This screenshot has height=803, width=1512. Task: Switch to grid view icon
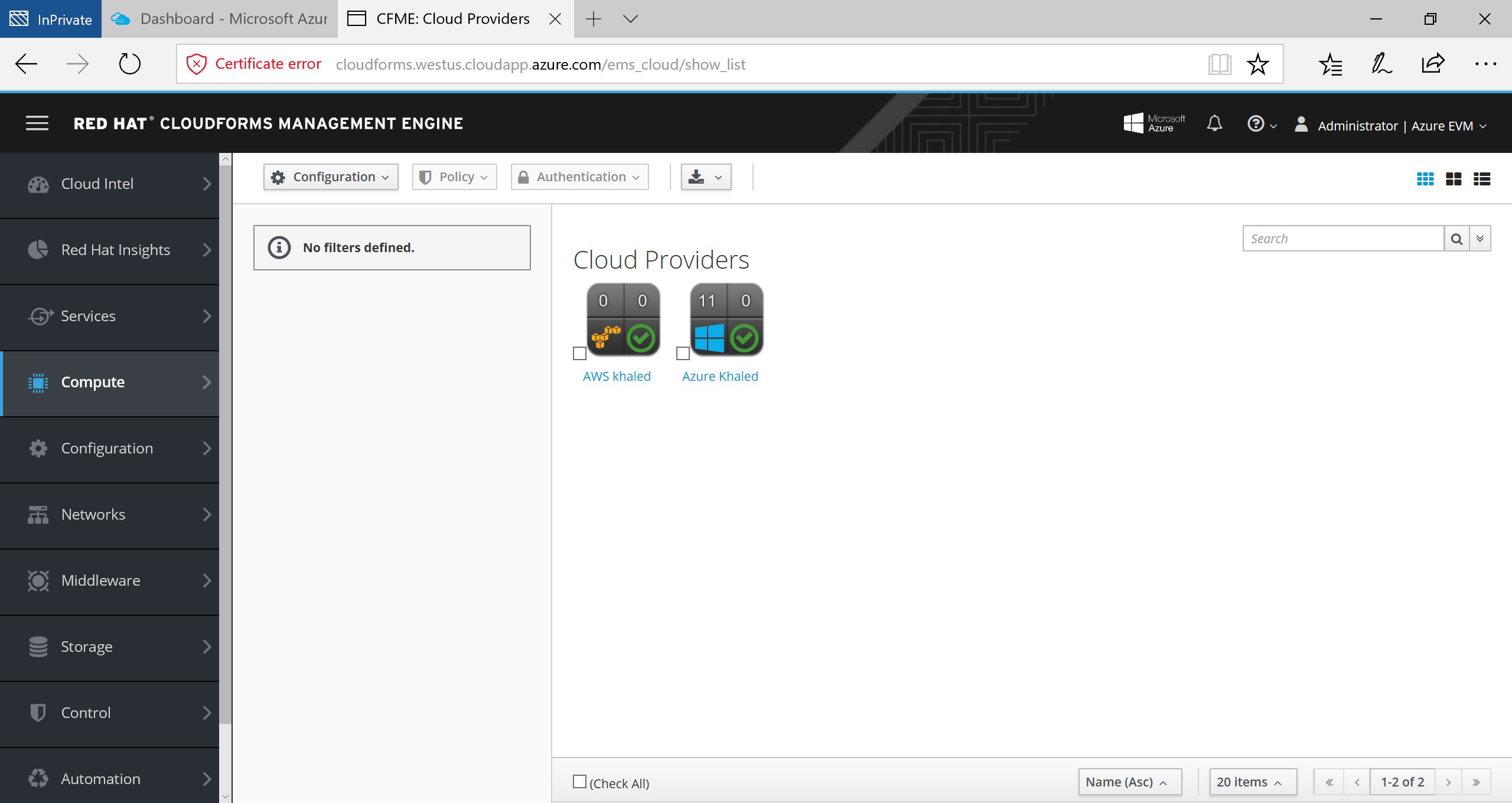tap(1425, 179)
